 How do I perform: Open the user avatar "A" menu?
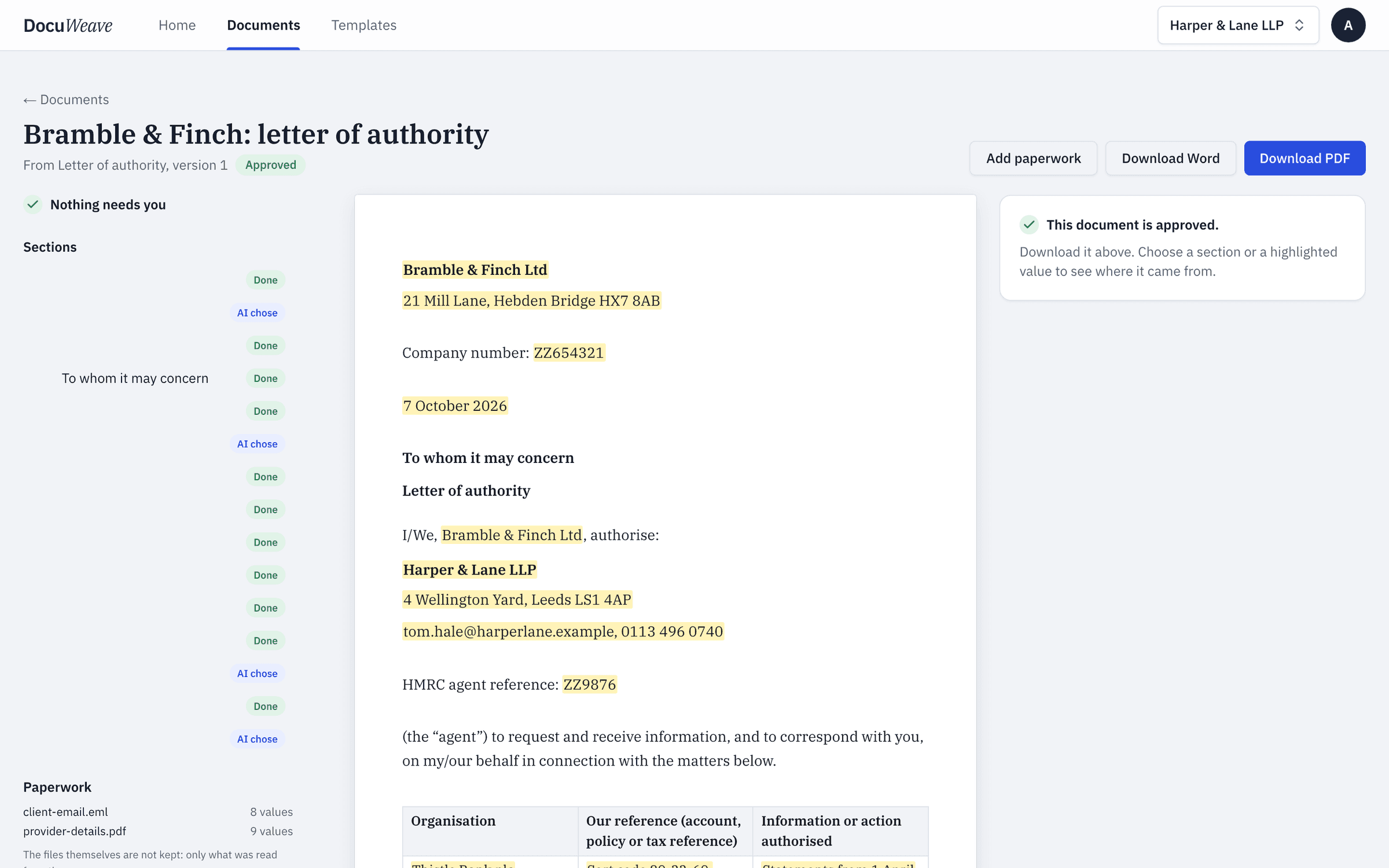click(x=1348, y=25)
